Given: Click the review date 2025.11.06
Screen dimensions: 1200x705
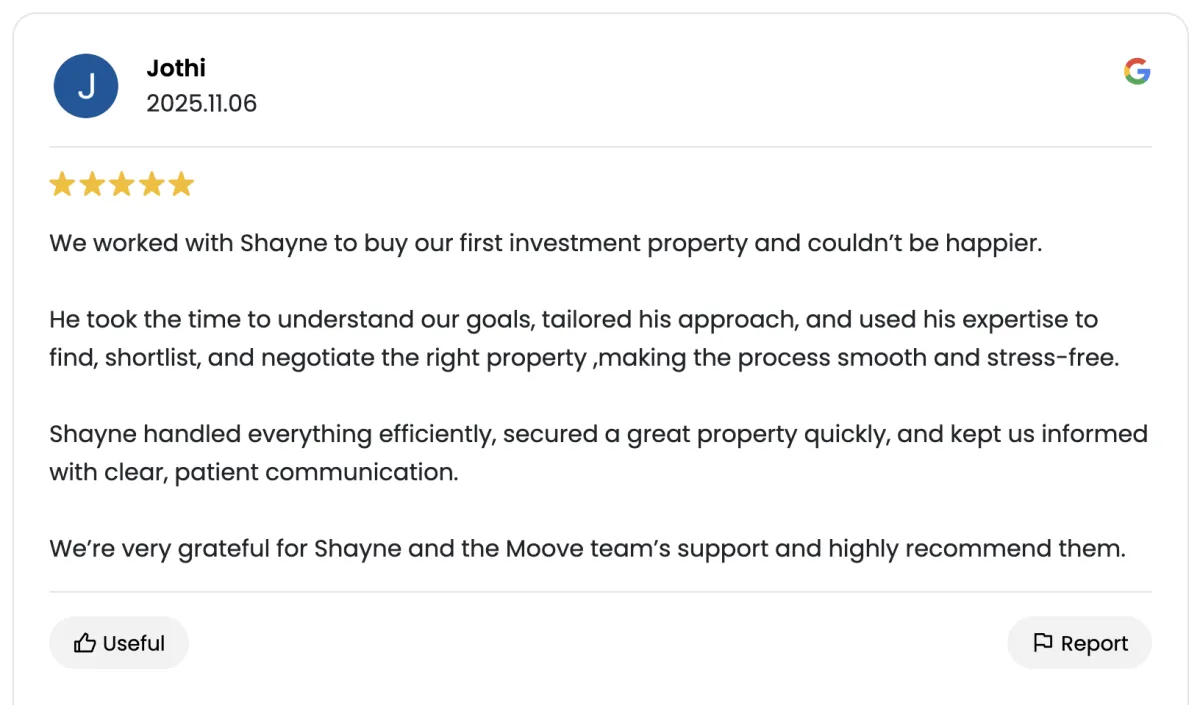Looking at the screenshot, I should pyautogui.click(x=201, y=104).
